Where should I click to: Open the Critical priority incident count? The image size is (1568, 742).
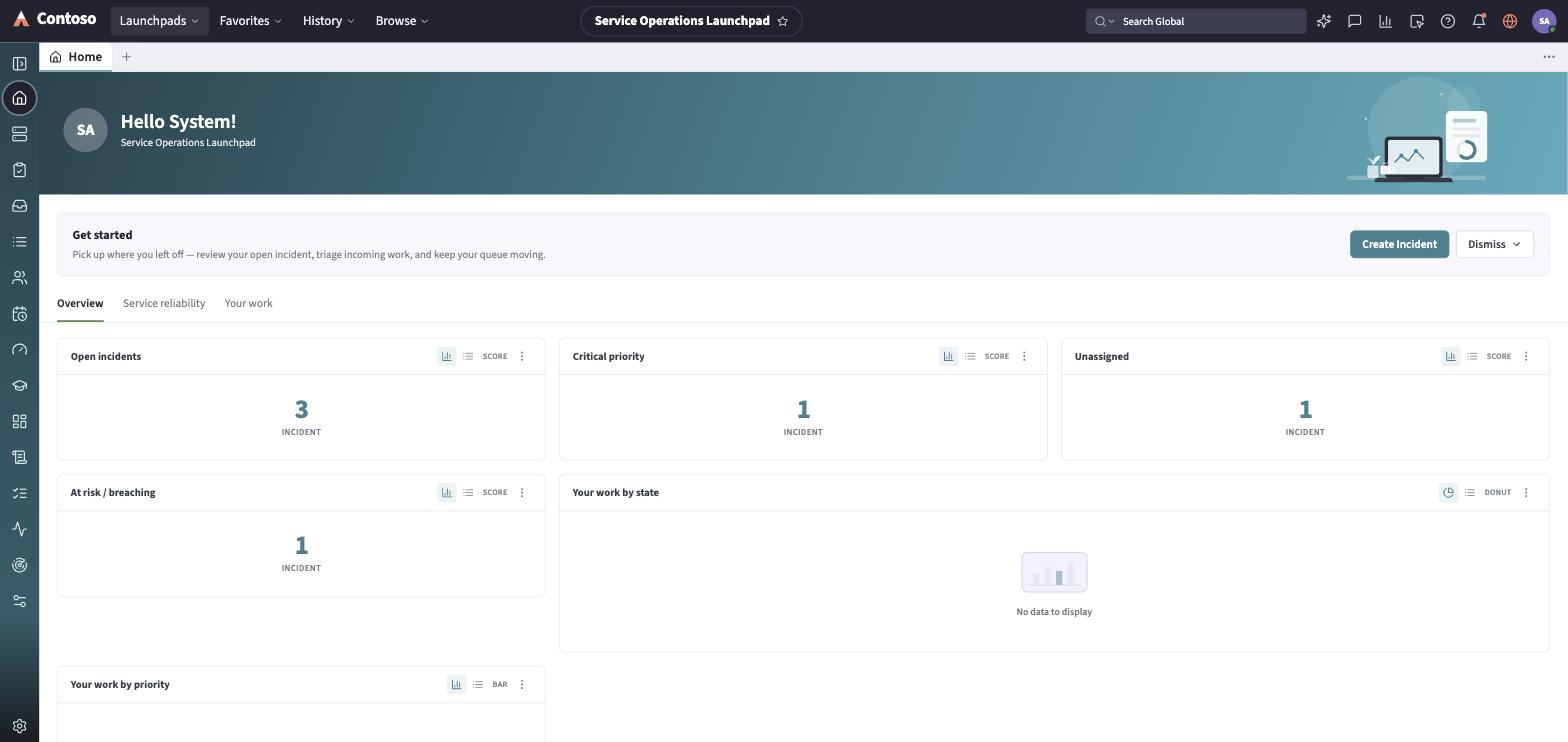[803, 409]
